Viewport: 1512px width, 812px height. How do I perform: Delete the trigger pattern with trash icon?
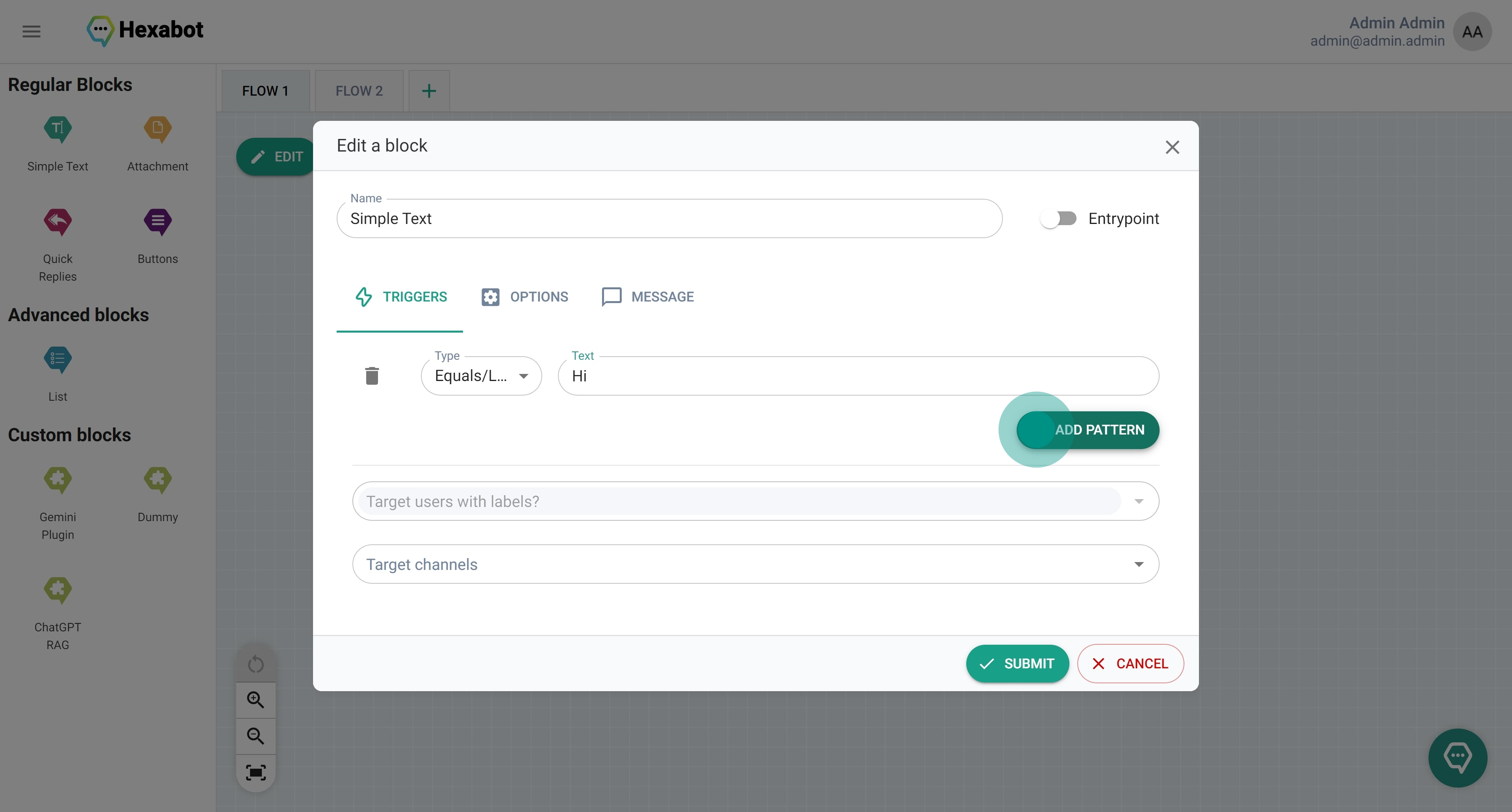[x=372, y=375]
